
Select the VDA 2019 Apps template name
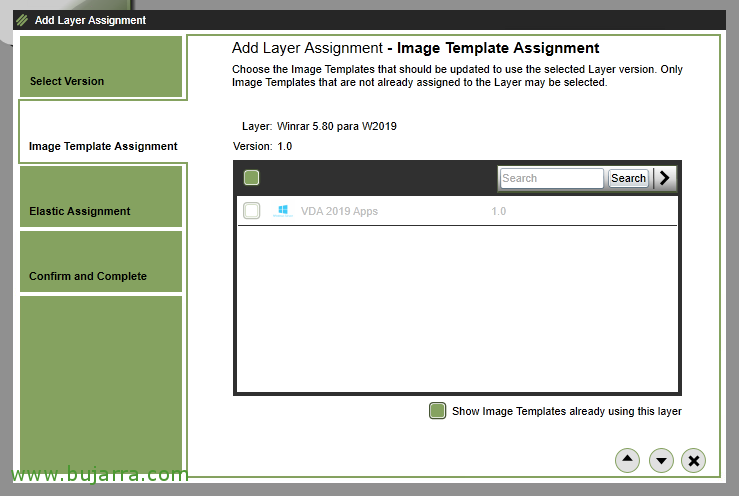click(x=339, y=211)
